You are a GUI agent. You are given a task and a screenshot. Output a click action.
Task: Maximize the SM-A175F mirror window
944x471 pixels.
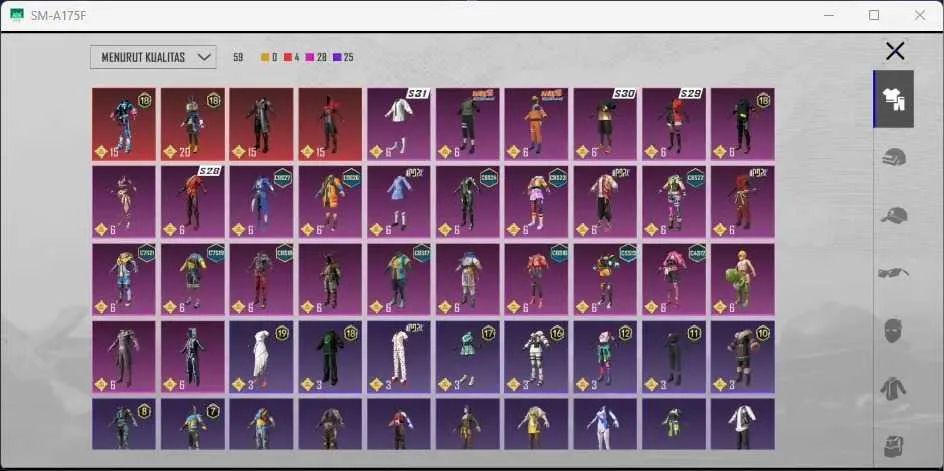(874, 15)
